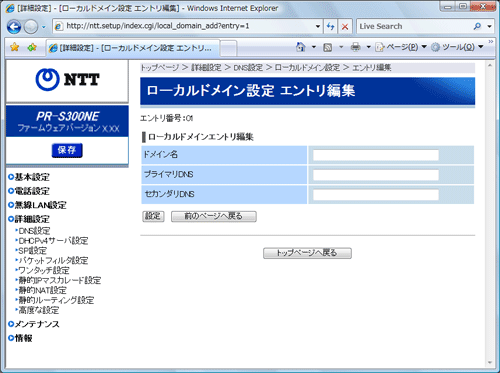Open the 高度な設定 sidebar link
Viewport: 500px width, 373px height.
coord(39,310)
